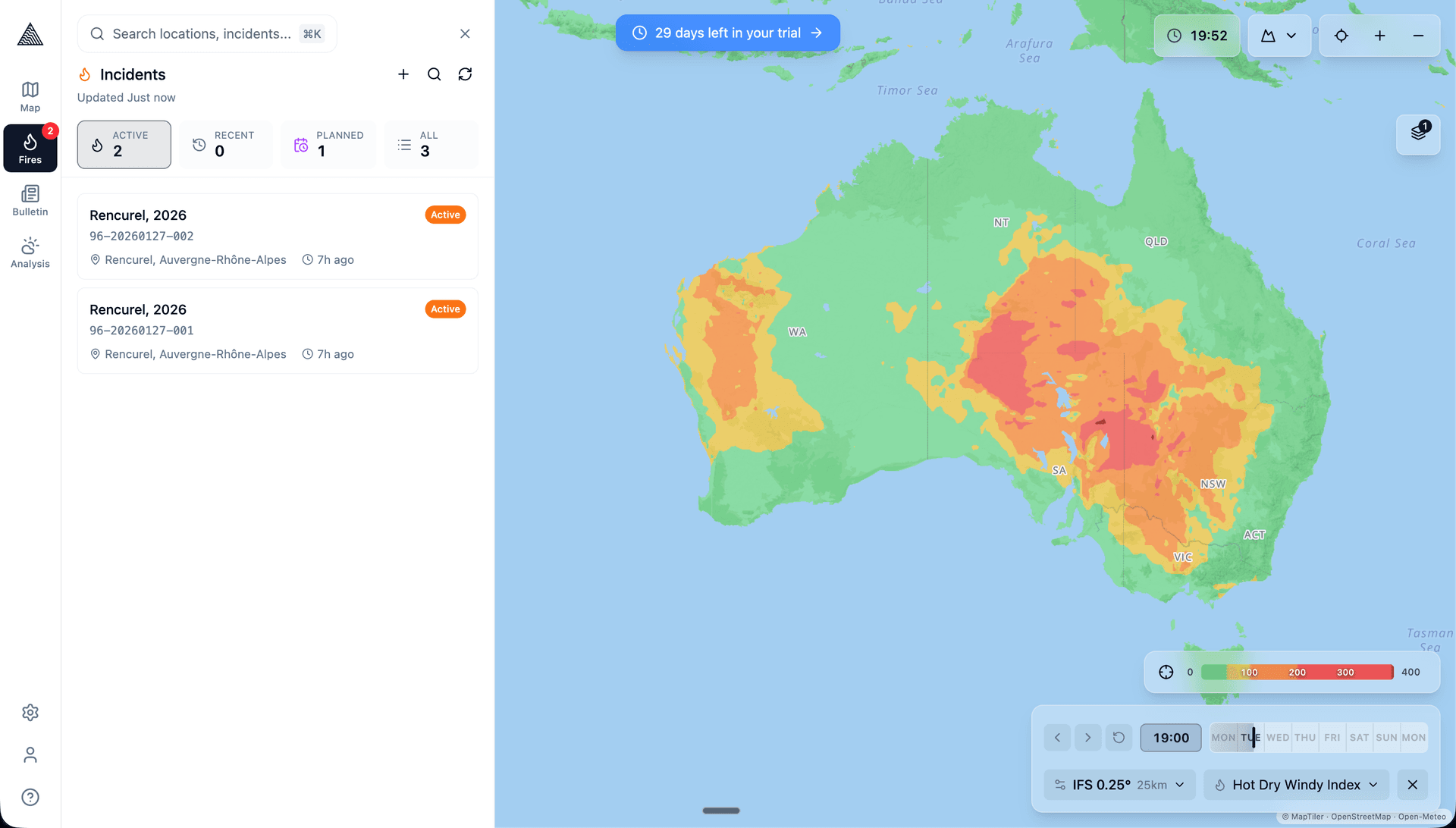
Task: Click the search locations input field
Action: (x=206, y=33)
